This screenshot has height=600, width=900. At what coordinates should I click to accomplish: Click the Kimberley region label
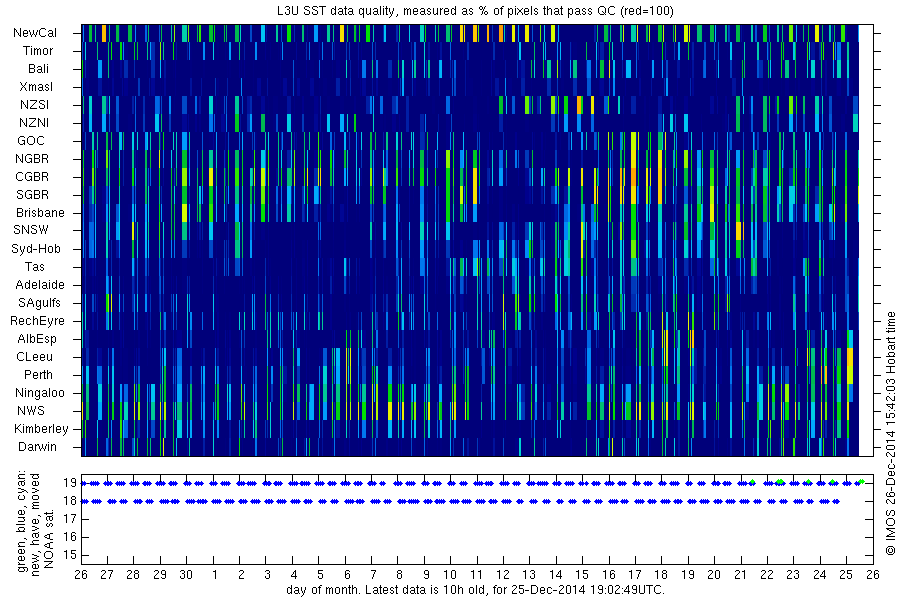tap(41, 429)
